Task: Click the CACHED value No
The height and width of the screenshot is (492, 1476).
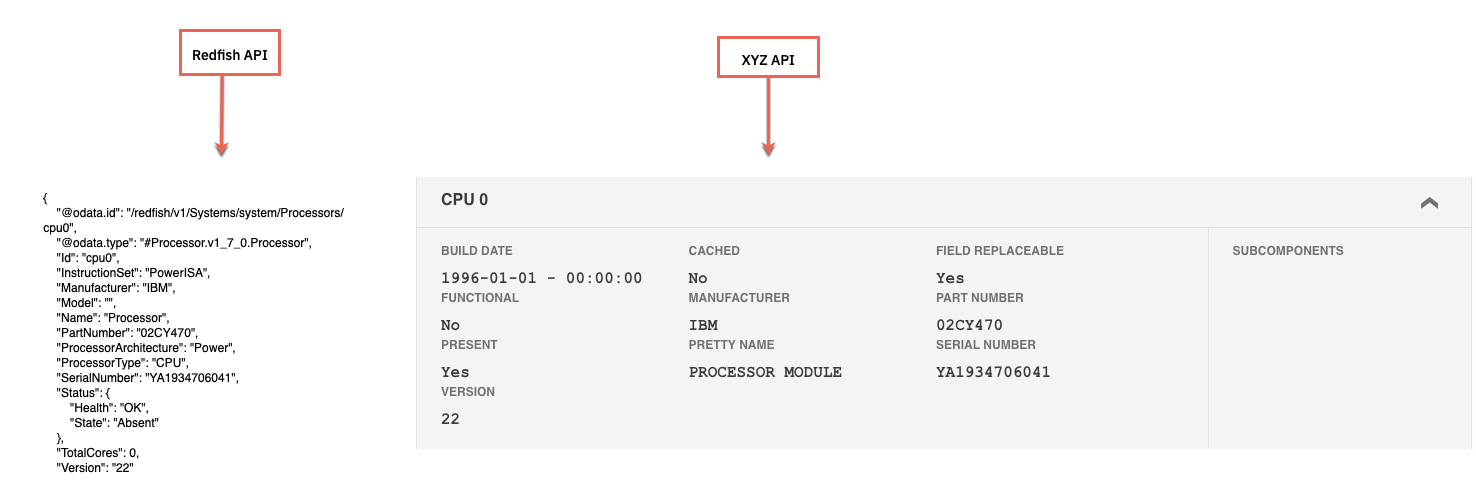Action: click(698, 278)
